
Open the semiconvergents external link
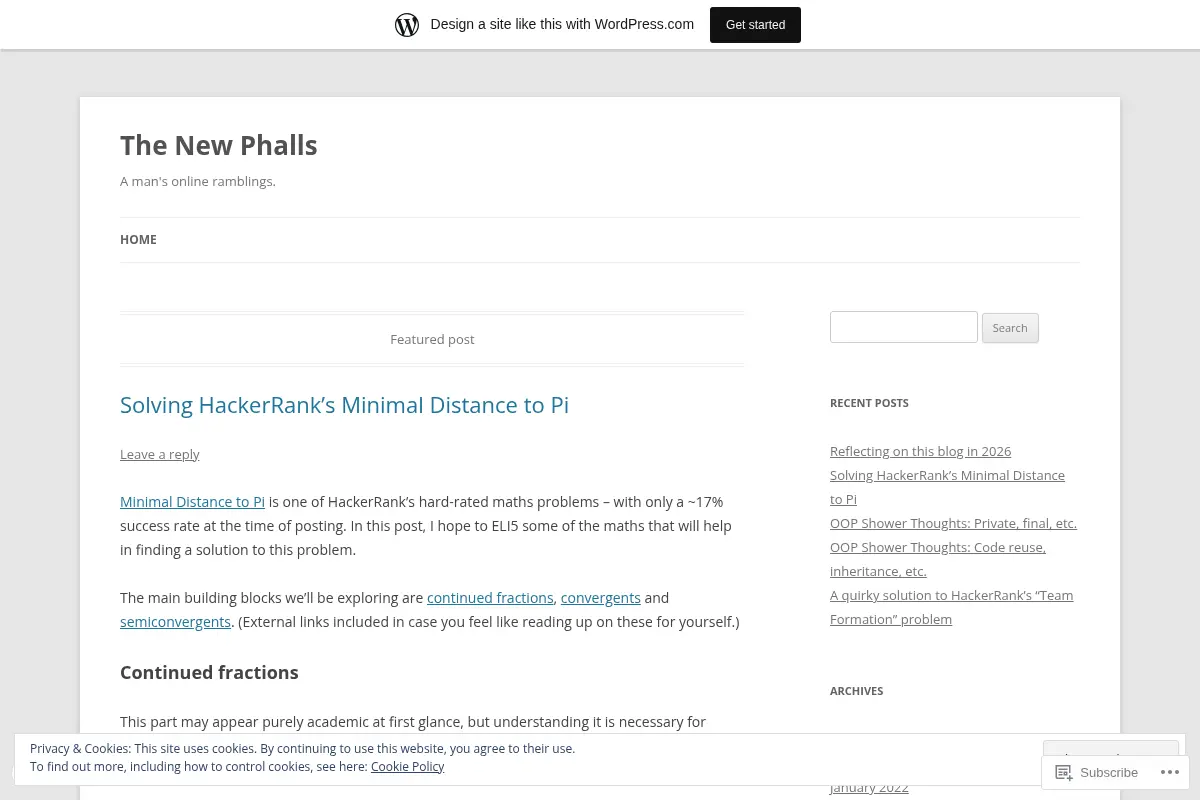(176, 622)
